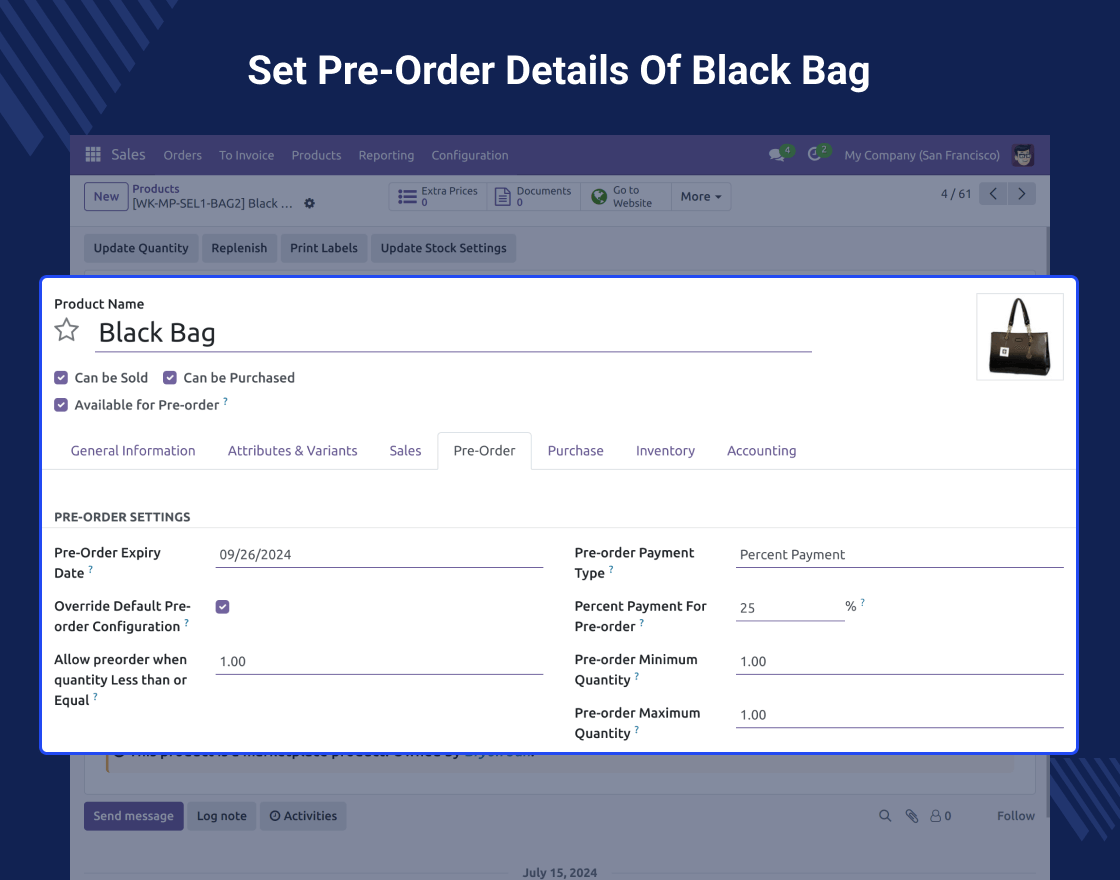1120x880 pixels.
Task: Open the Orders menu
Action: (x=182, y=155)
